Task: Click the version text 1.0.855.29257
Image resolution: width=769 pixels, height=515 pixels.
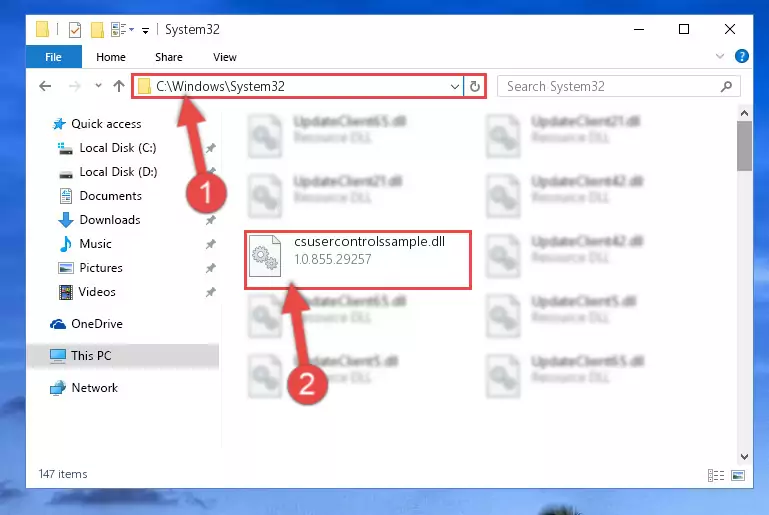Action: (x=333, y=259)
